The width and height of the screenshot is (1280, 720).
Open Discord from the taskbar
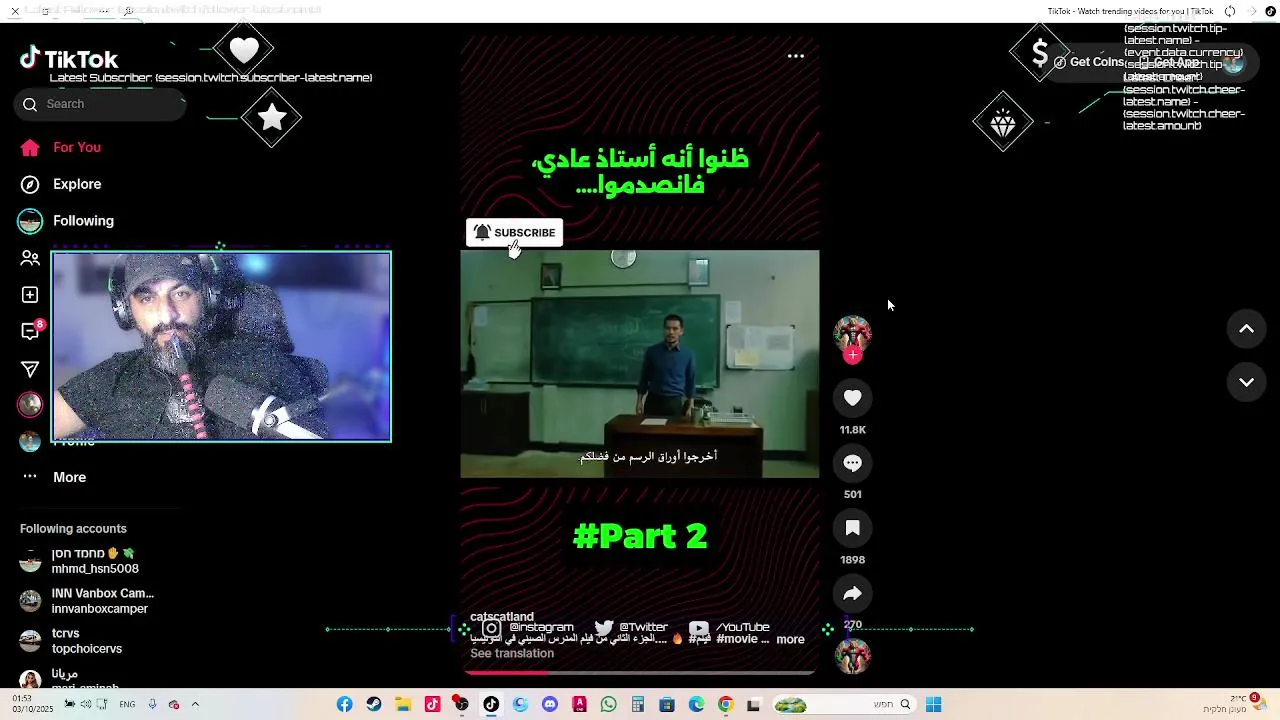[550, 705]
